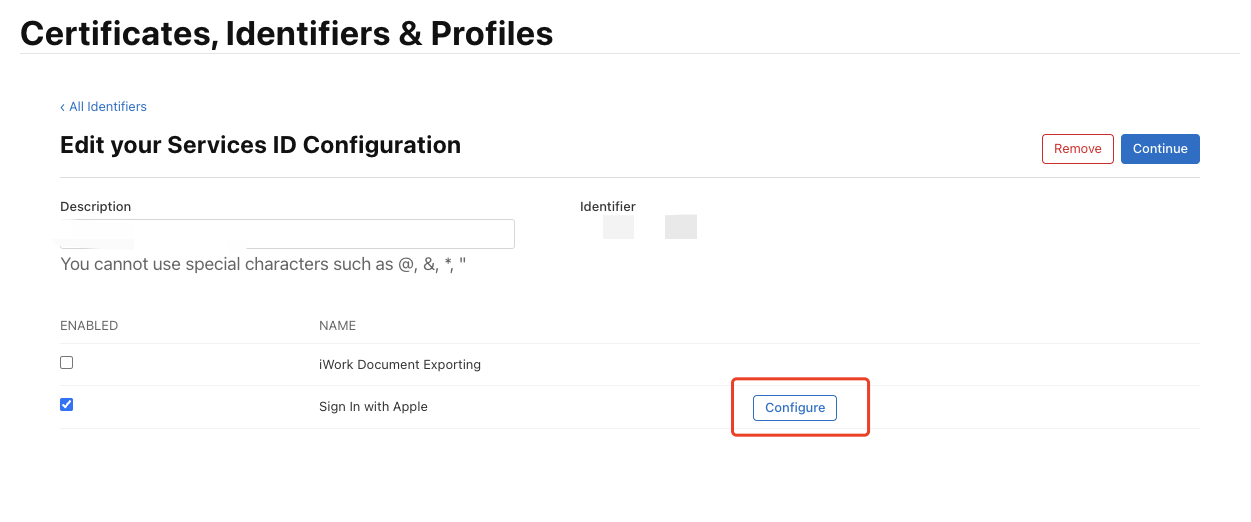Select the iWork Document Exporting row label

[399, 365]
